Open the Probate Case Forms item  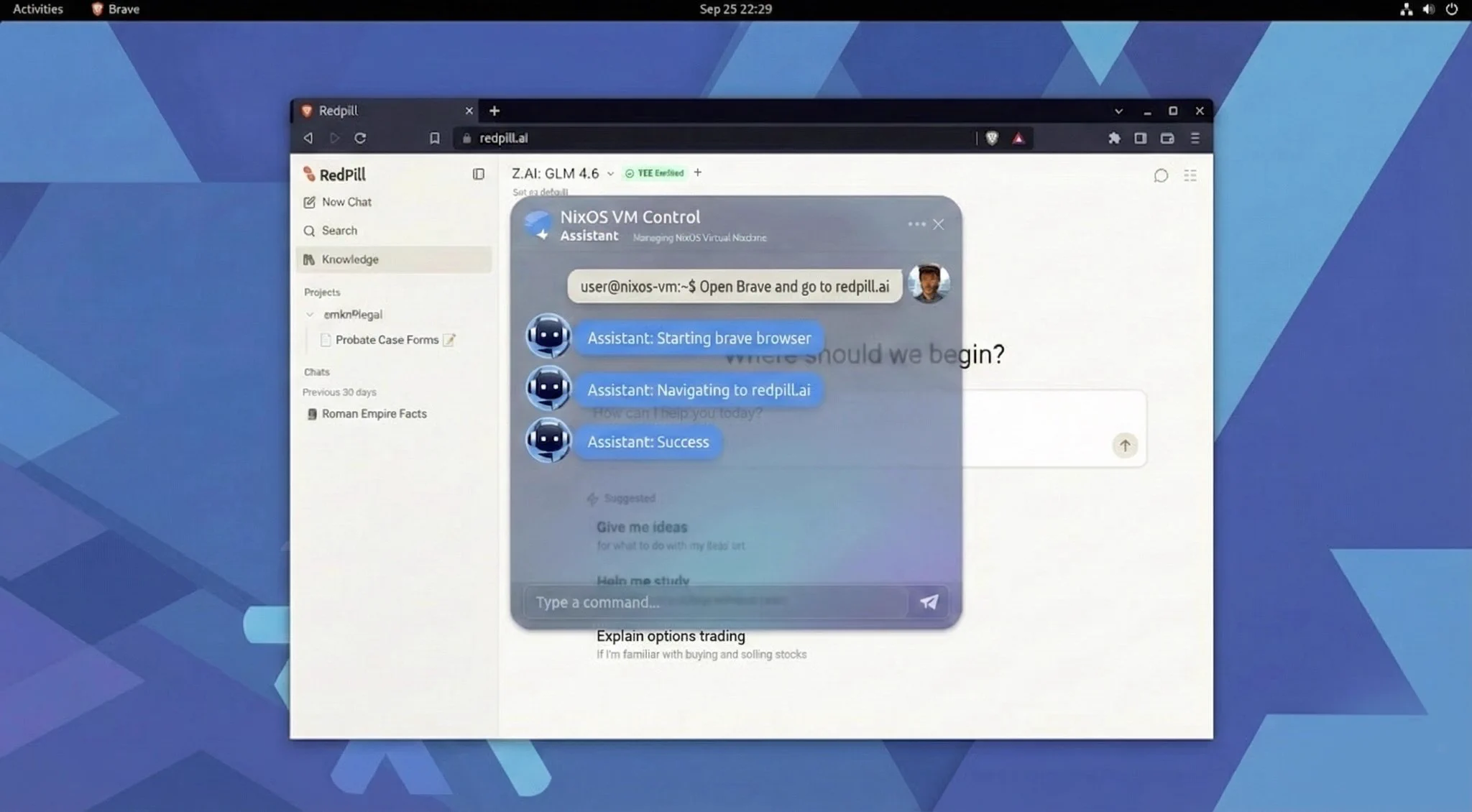click(x=387, y=340)
